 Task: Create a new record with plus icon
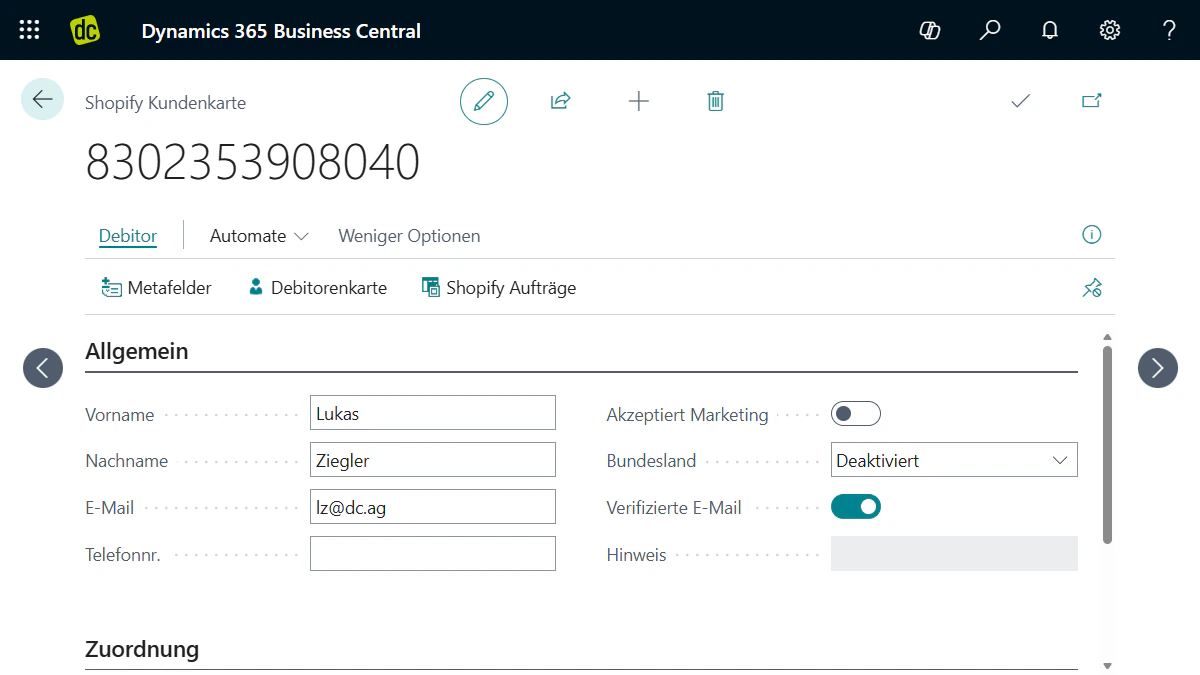tap(638, 101)
